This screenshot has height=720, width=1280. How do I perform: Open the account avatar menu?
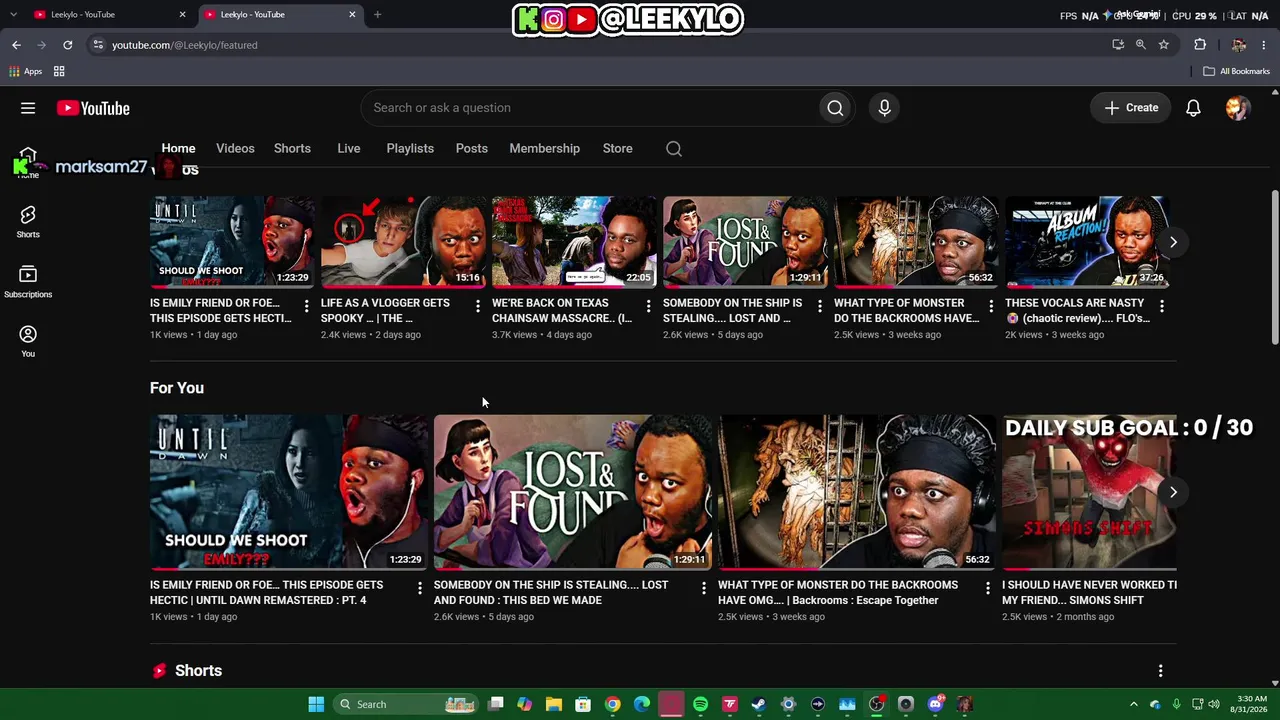[1237, 108]
